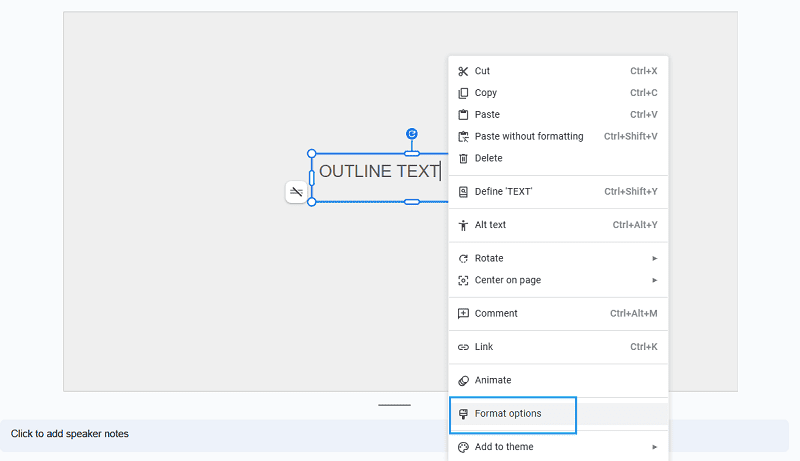The width and height of the screenshot is (800, 461).
Task: Click the Copy icon in context menu
Action: (x=463, y=93)
